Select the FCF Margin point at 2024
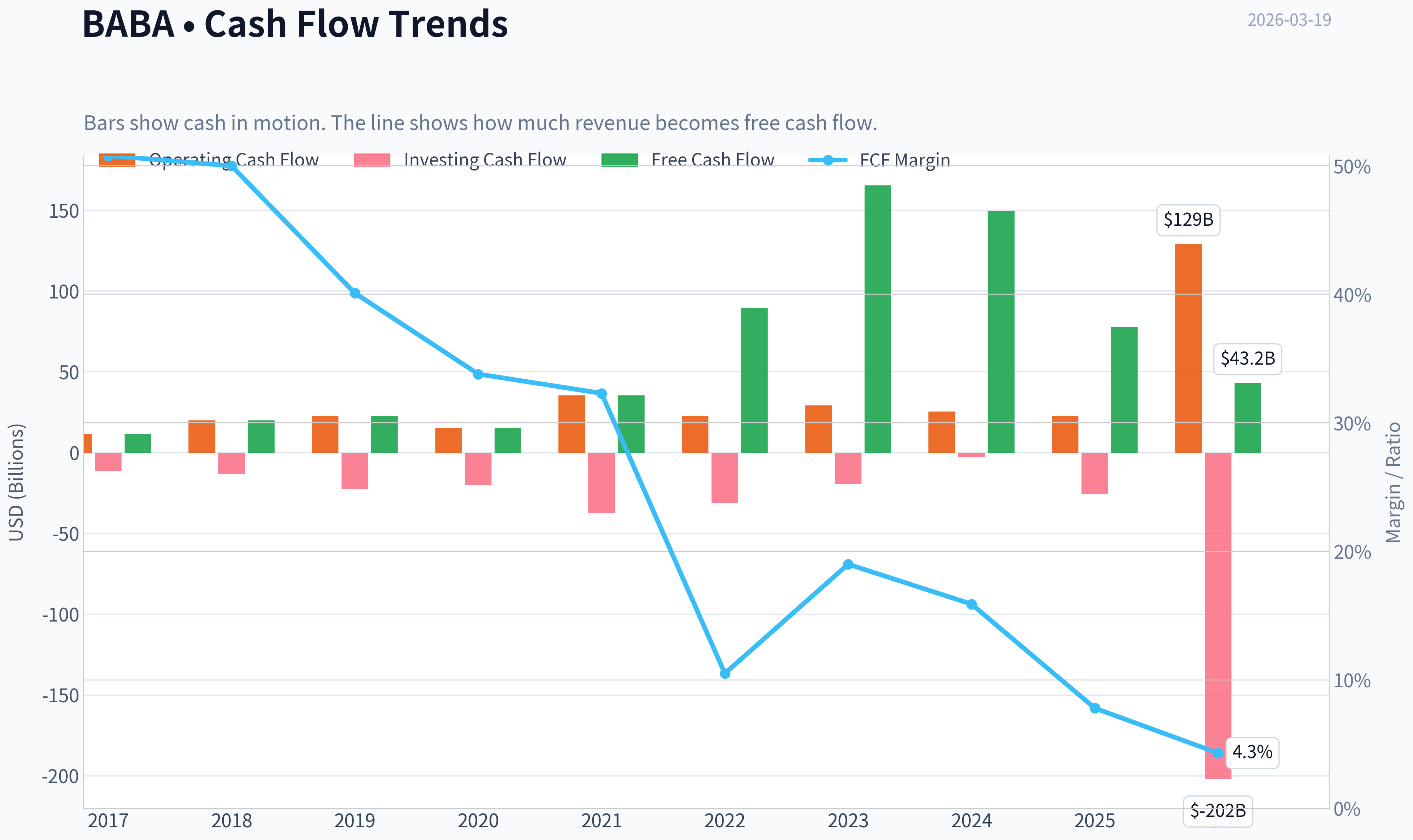Viewport: 1413px width, 840px height. pyautogui.click(x=971, y=605)
